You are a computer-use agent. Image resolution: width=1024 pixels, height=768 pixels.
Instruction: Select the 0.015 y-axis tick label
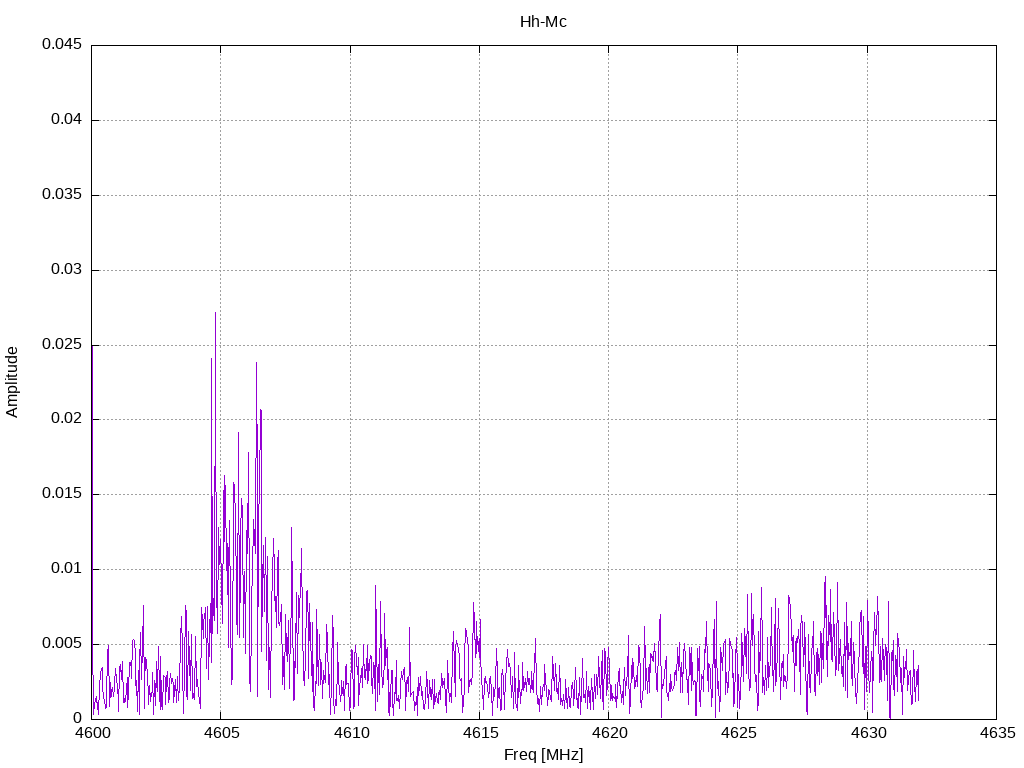61,494
